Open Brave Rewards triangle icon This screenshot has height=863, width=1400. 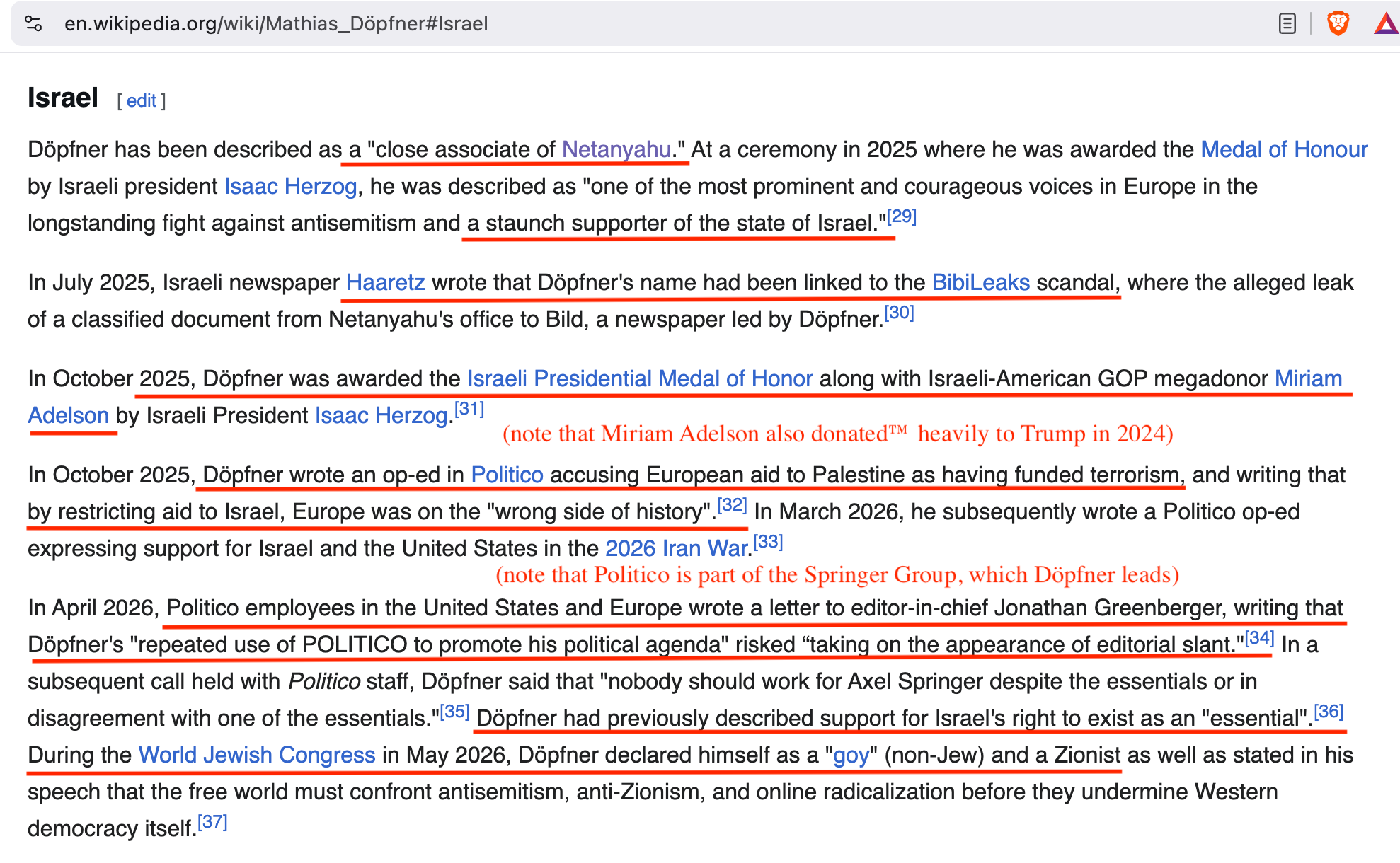pyautogui.click(x=1386, y=24)
